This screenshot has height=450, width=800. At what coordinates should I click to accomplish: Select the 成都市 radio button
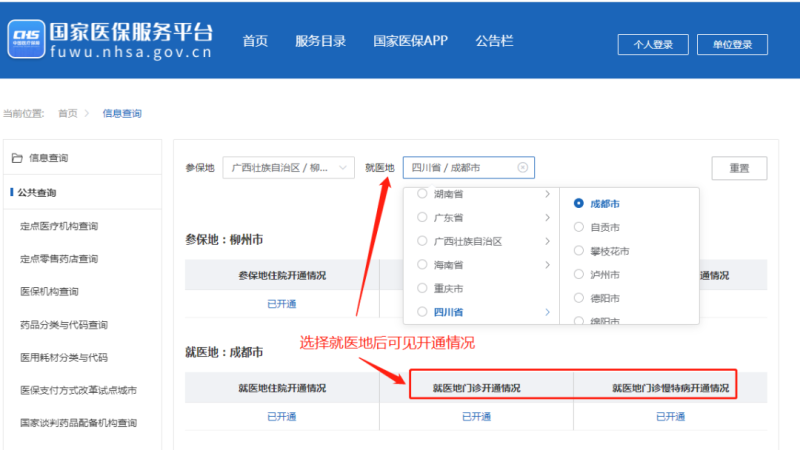coord(579,203)
